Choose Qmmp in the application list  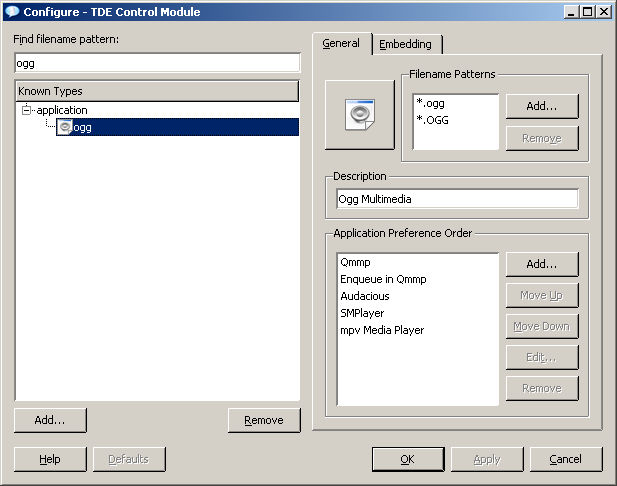(x=355, y=262)
